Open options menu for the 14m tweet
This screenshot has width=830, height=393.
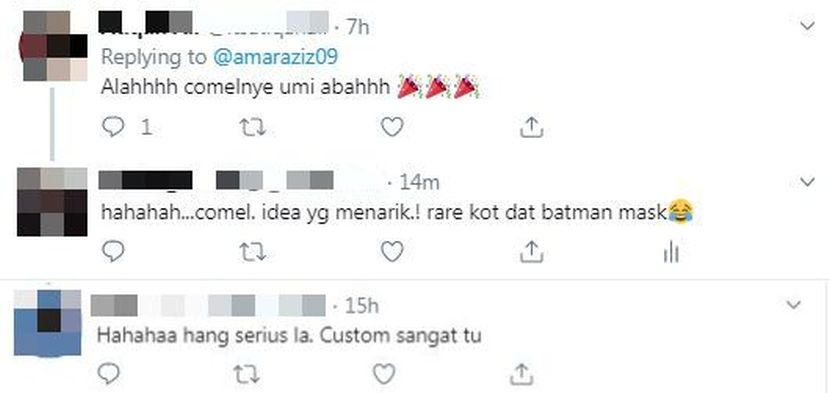(807, 182)
